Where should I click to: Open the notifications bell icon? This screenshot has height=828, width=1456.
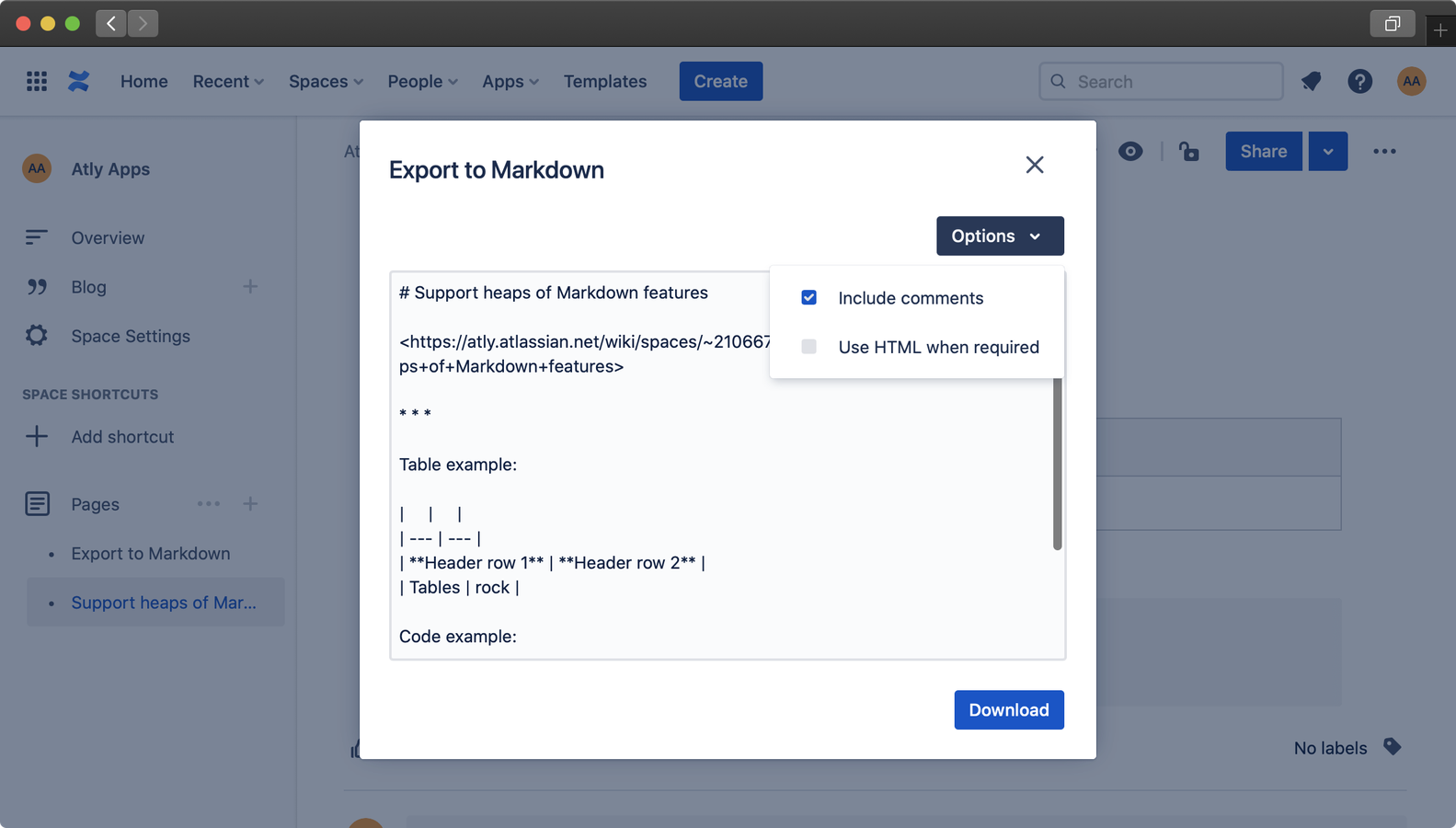coord(1312,81)
